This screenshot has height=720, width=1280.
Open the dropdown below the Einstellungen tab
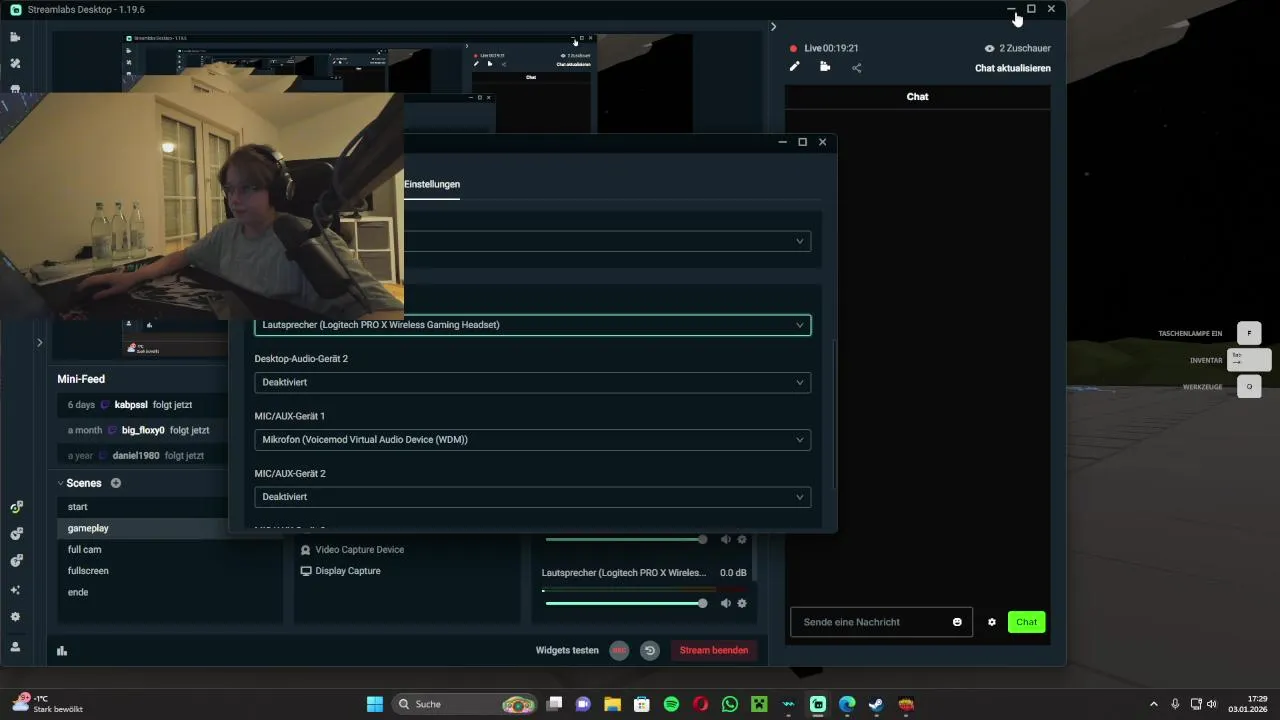click(607, 241)
